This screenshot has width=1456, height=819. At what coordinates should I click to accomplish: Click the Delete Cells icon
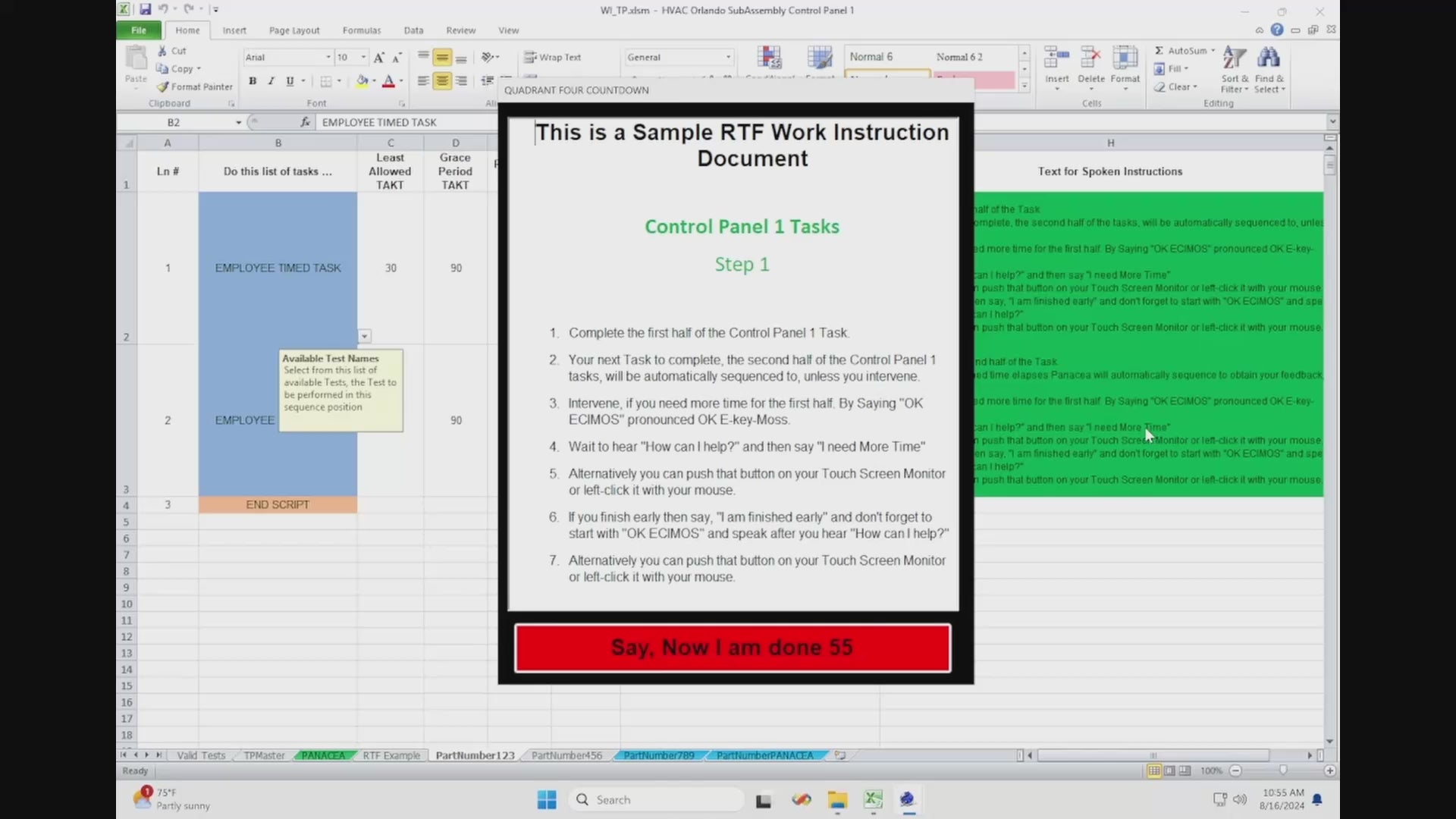(1090, 57)
